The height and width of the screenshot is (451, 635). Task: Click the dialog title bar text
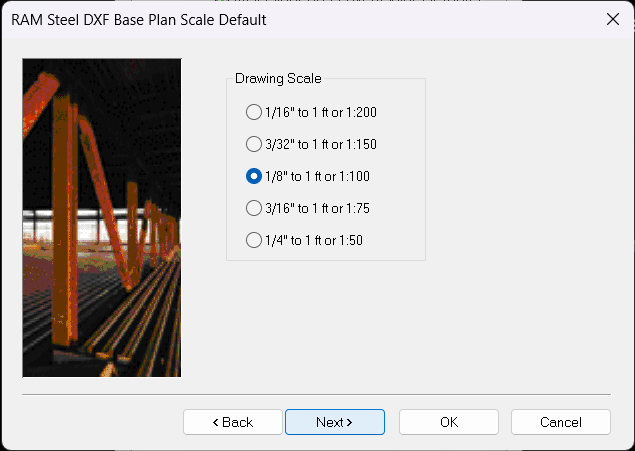pos(139,19)
